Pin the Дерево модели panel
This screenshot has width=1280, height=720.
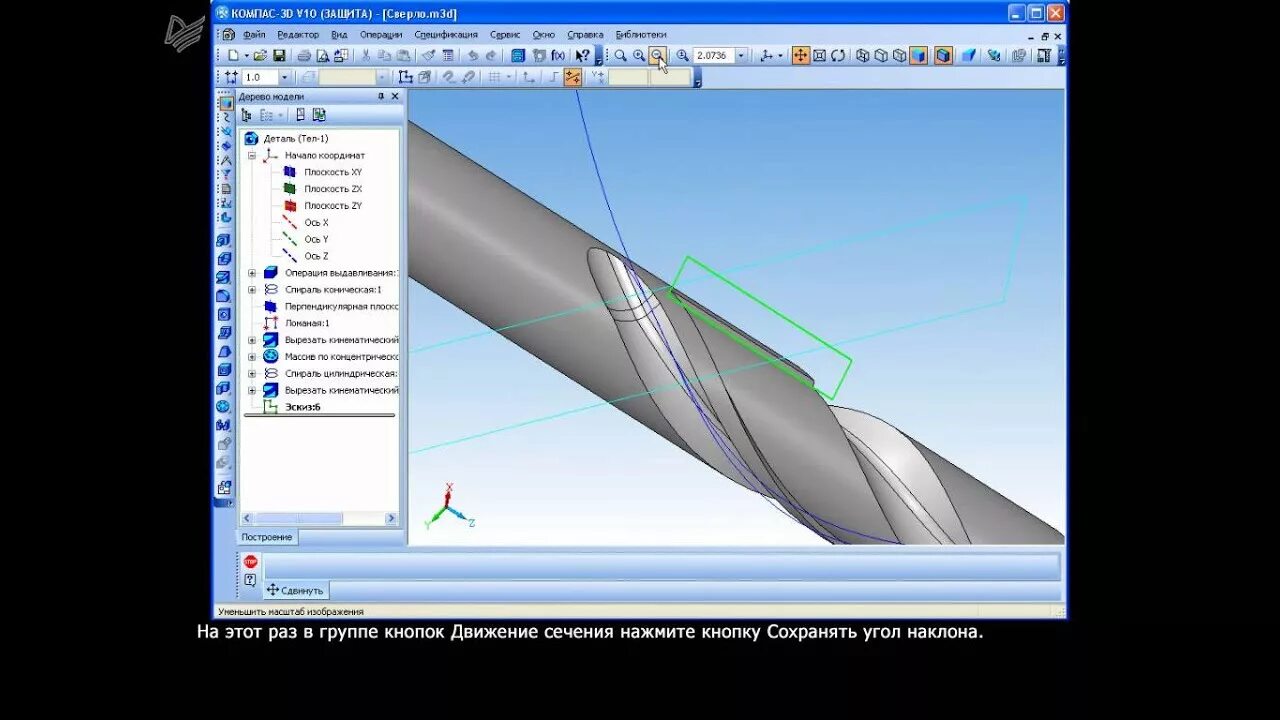(380, 97)
